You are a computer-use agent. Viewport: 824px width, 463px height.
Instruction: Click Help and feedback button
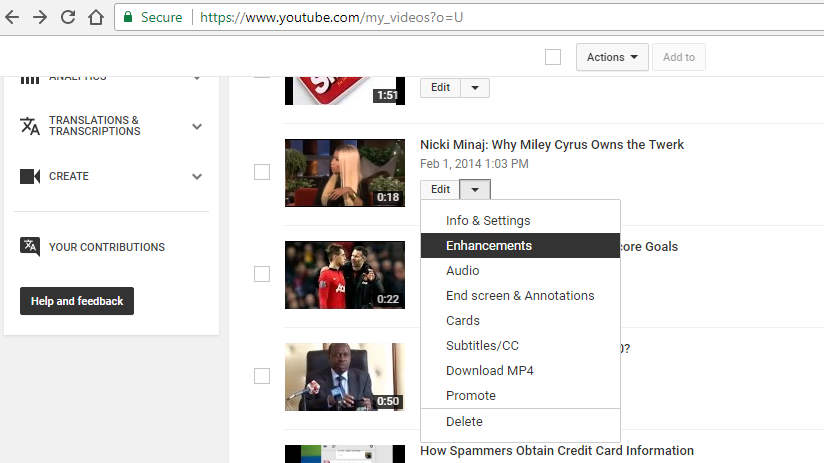point(77,301)
